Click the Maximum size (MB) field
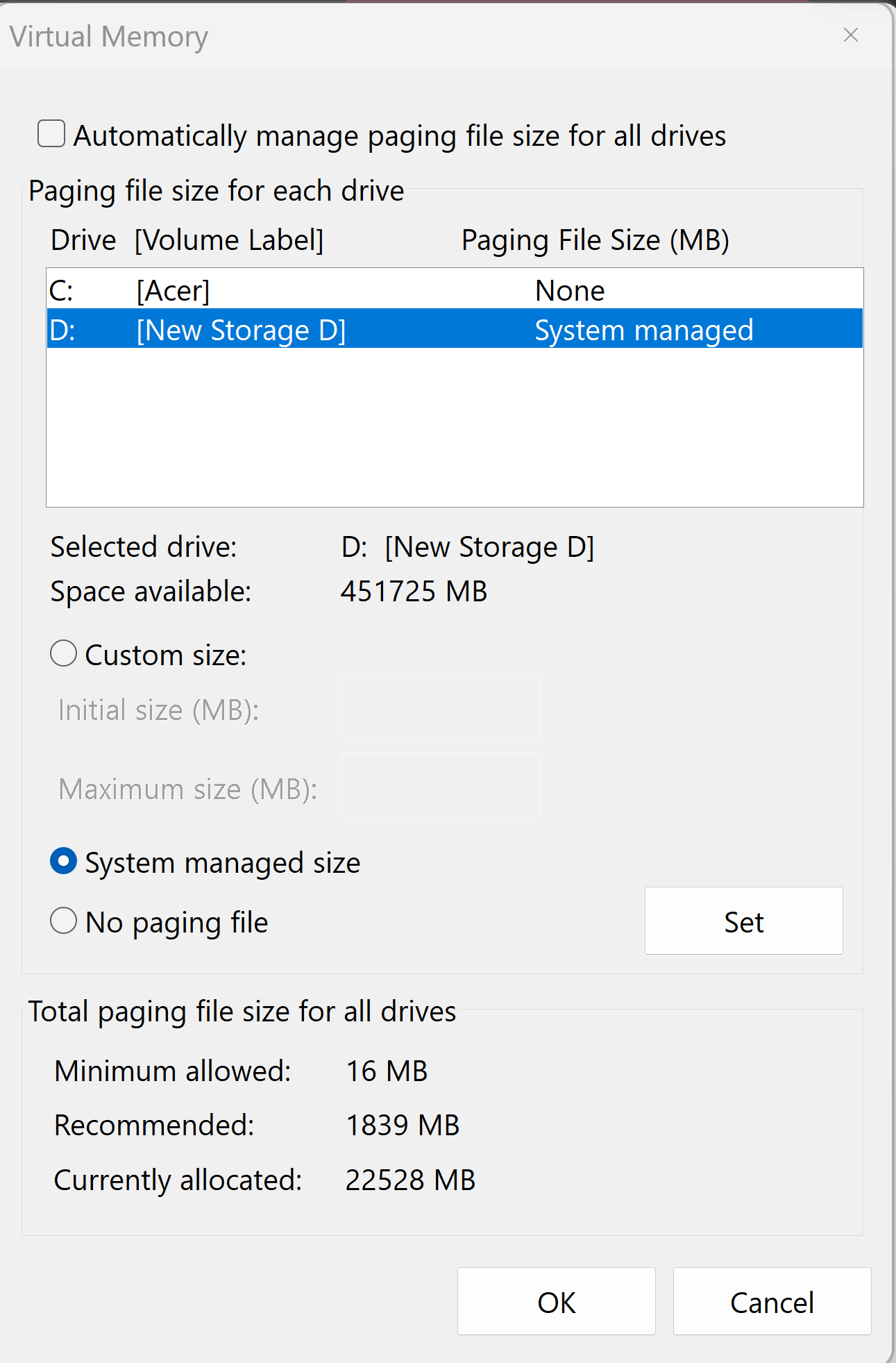This screenshot has height=1363, width=896. (x=440, y=787)
